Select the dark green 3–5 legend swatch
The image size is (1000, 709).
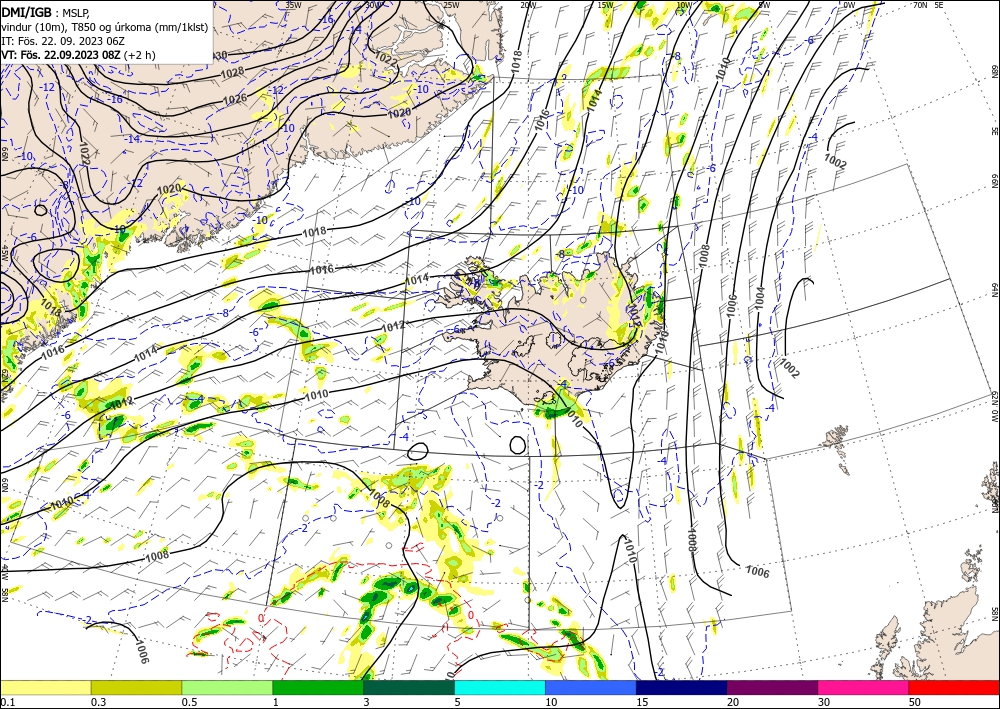409,687
